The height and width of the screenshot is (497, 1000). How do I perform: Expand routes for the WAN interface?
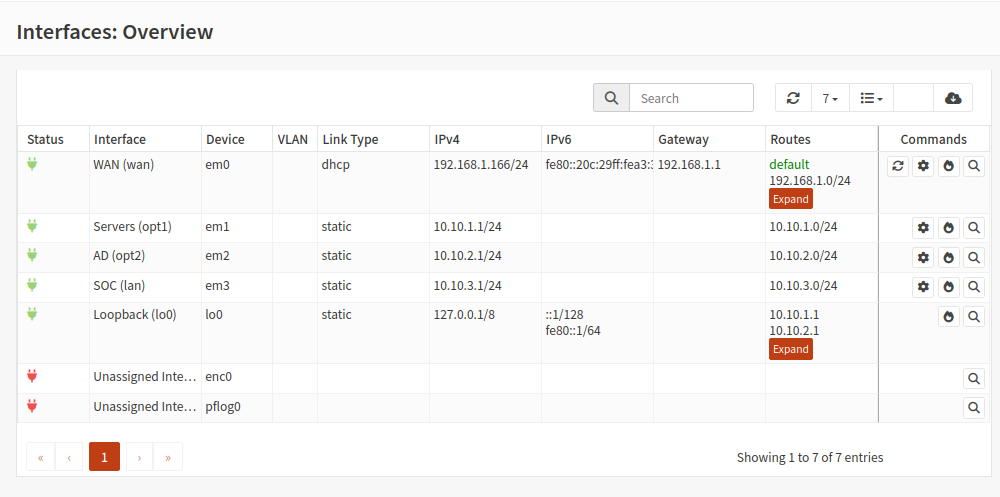[x=790, y=199]
